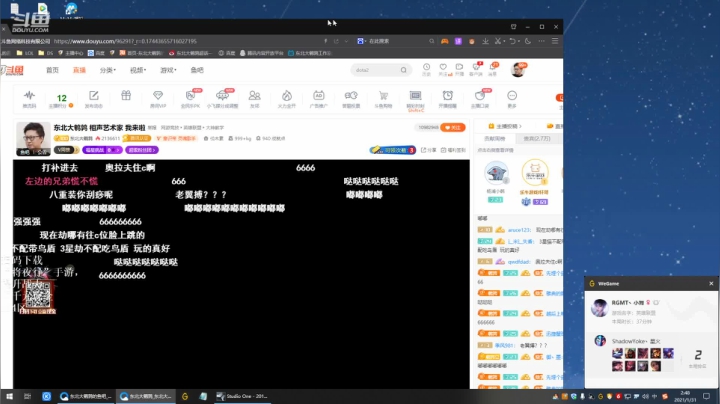Expand the 视频 video dropdown
The width and height of the screenshot is (720, 404).
pos(138,70)
